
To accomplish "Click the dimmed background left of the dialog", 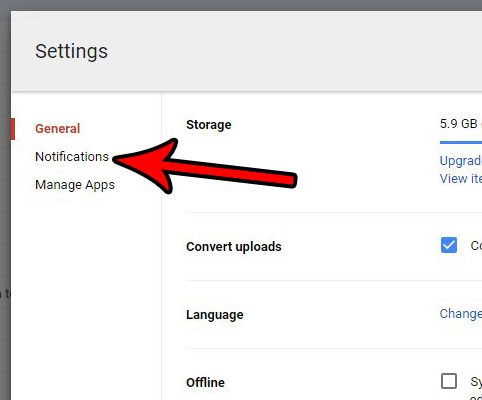I will click(5, 200).
